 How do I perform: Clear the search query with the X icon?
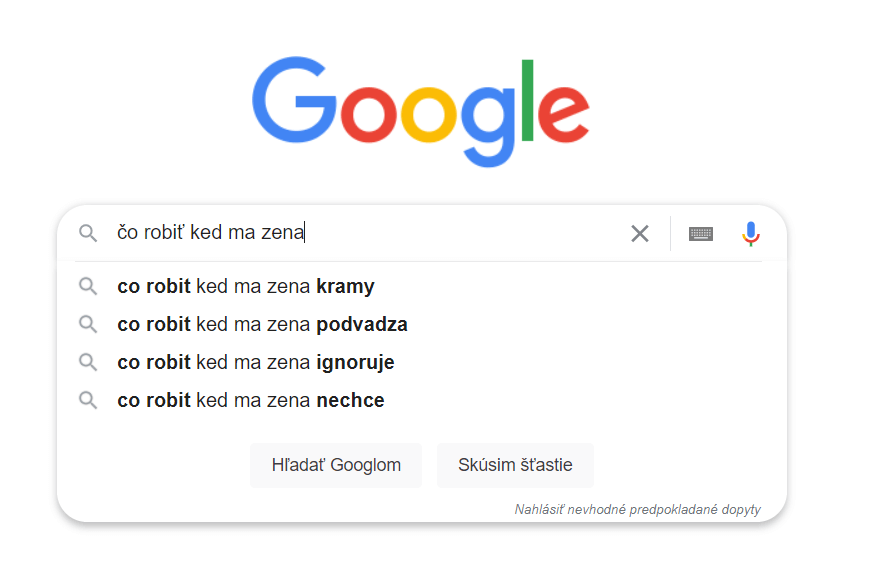pyautogui.click(x=640, y=233)
